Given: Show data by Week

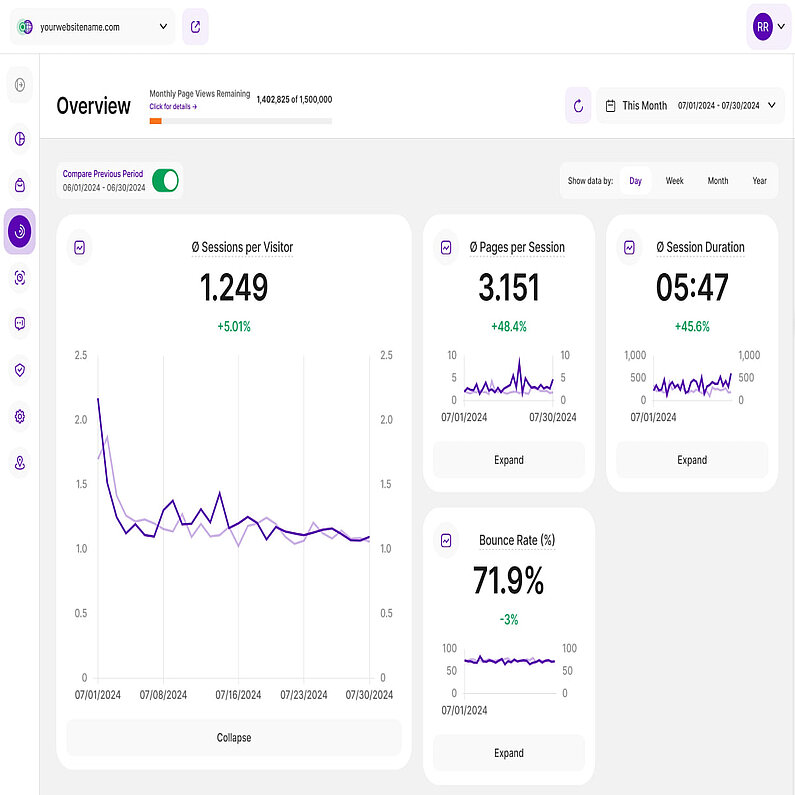Looking at the screenshot, I should tap(675, 181).
